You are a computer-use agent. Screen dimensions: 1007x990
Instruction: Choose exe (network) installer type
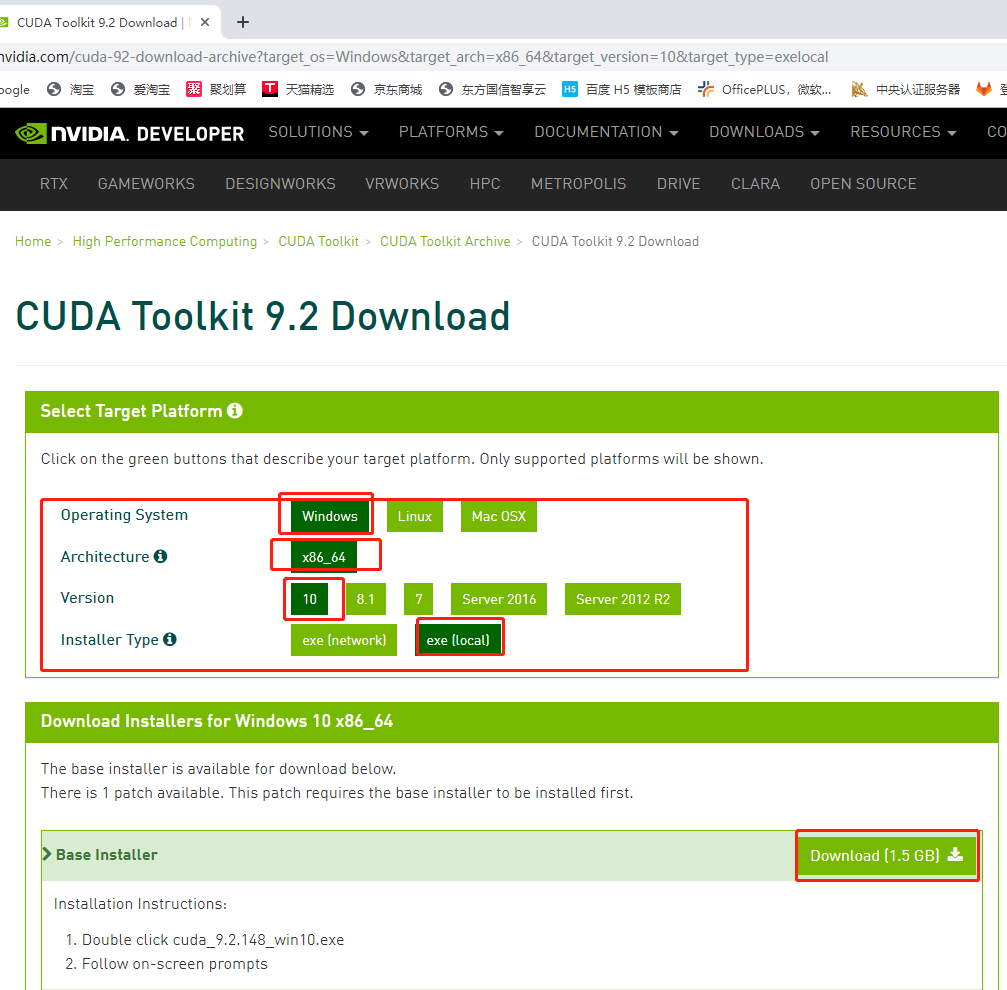point(344,640)
